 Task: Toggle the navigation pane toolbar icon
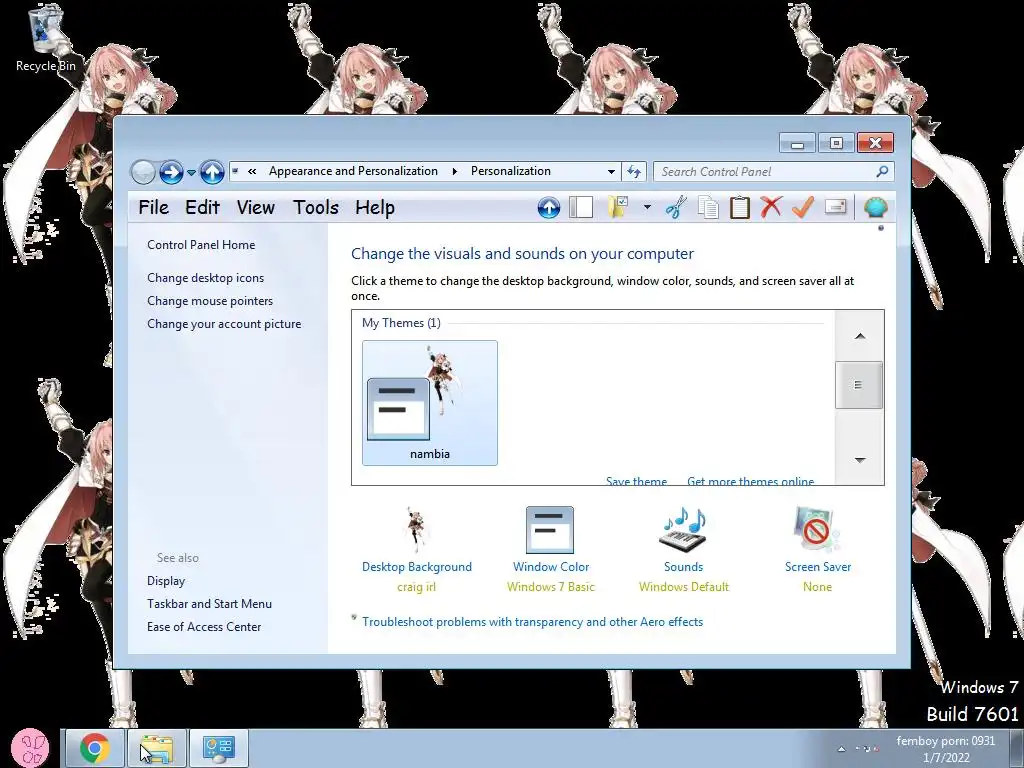[x=581, y=208]
